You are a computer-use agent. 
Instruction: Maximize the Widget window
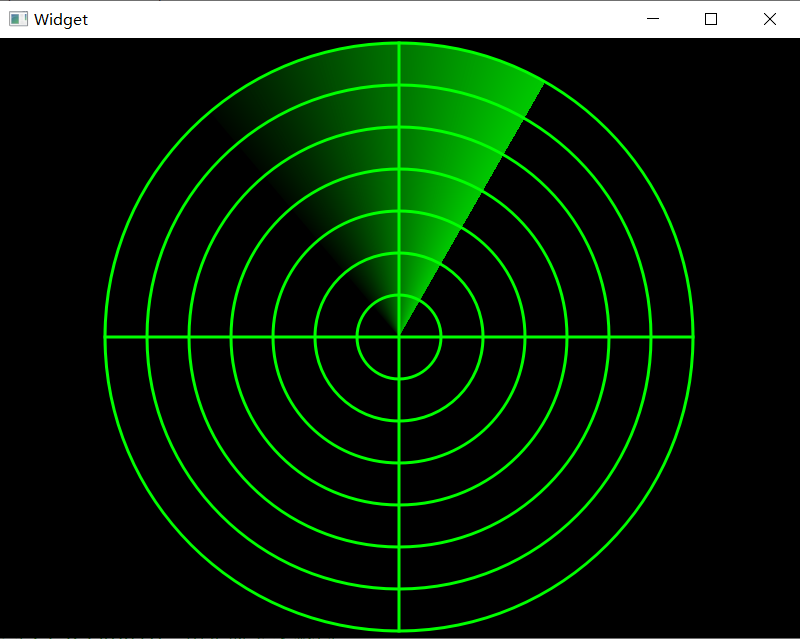(x=711, y=19)
